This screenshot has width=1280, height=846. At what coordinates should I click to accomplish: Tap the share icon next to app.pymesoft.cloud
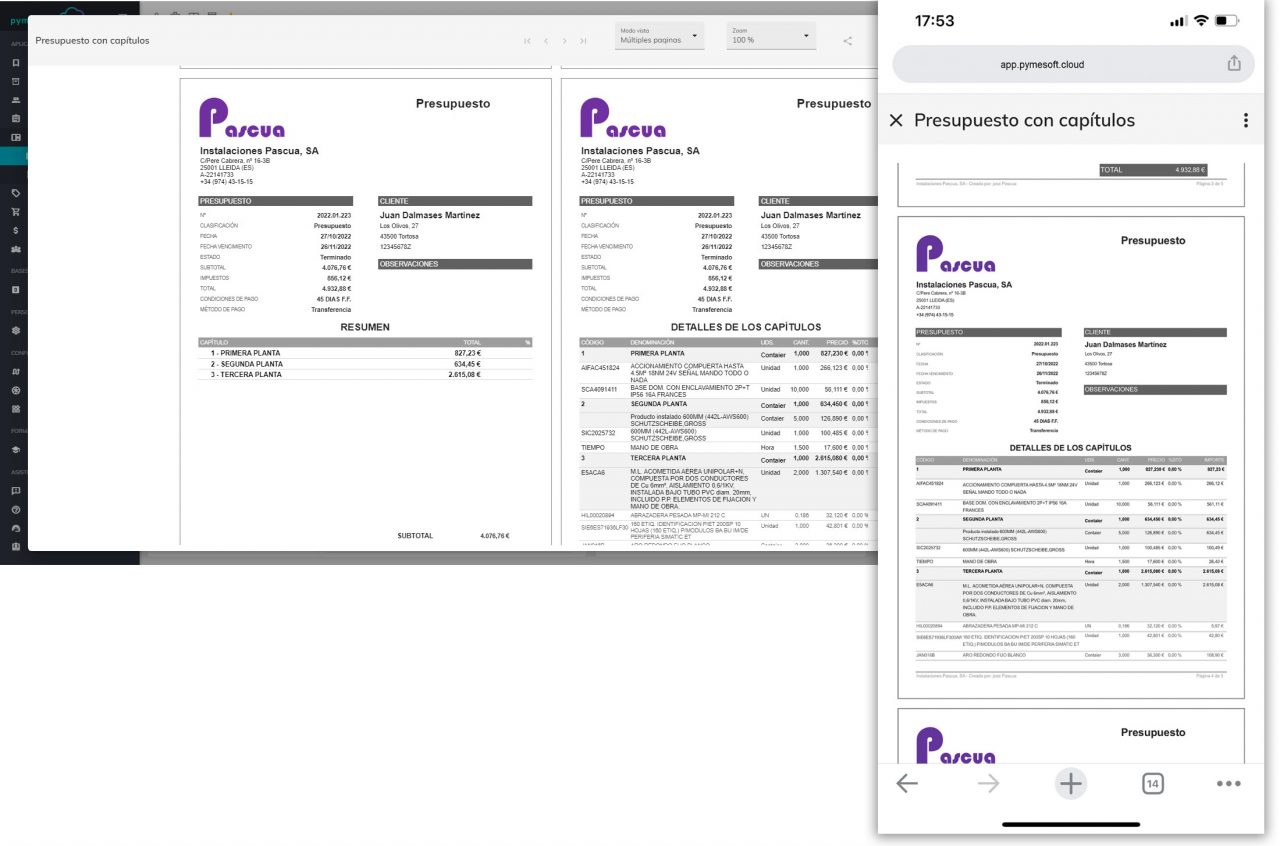point(1235,62)
